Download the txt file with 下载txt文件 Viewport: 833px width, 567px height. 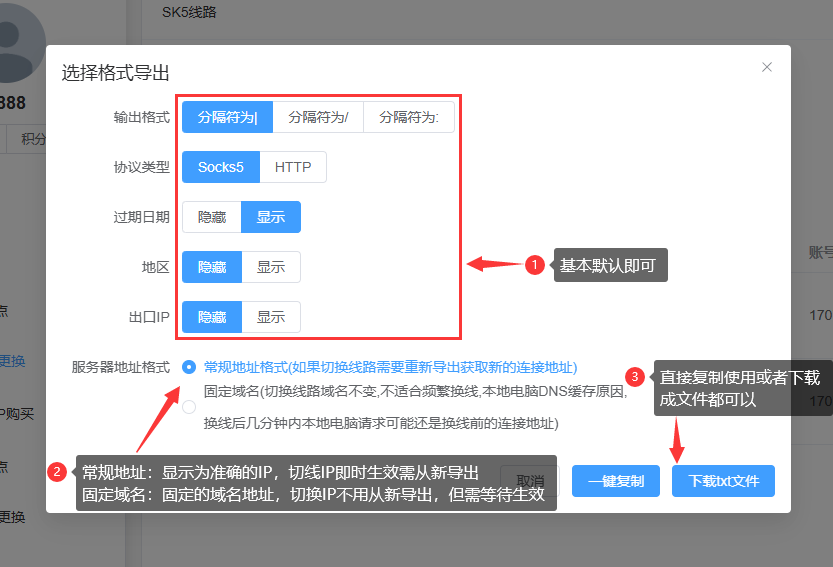pyautogui.click(x=723, y=481)
